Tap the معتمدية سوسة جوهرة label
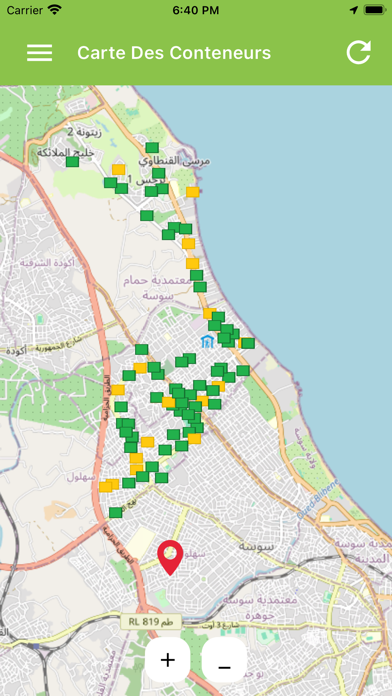Image resolution: width=392 pixels, height=696 pixels. point(260,608)
